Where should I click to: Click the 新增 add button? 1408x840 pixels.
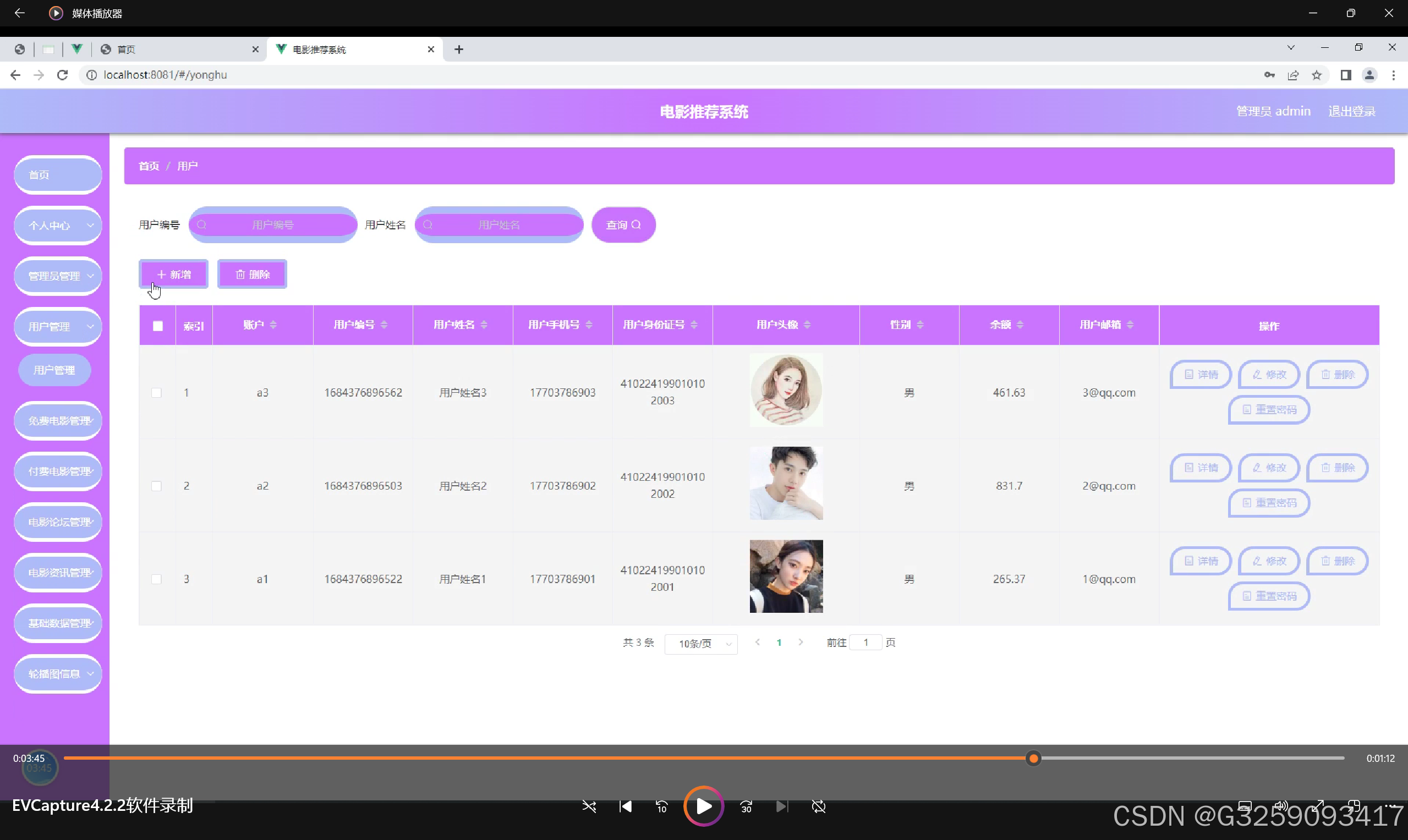[x=174, y=274]
